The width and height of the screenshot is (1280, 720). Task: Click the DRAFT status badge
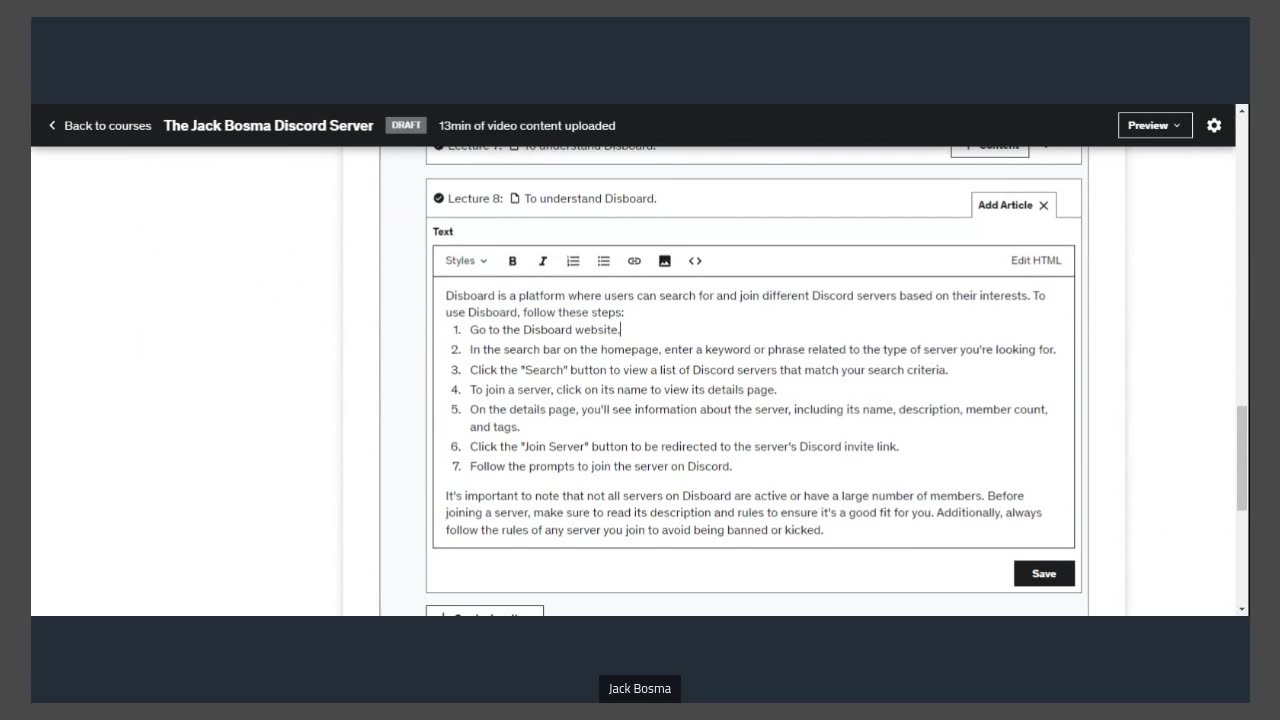click(x=406, y=125)
